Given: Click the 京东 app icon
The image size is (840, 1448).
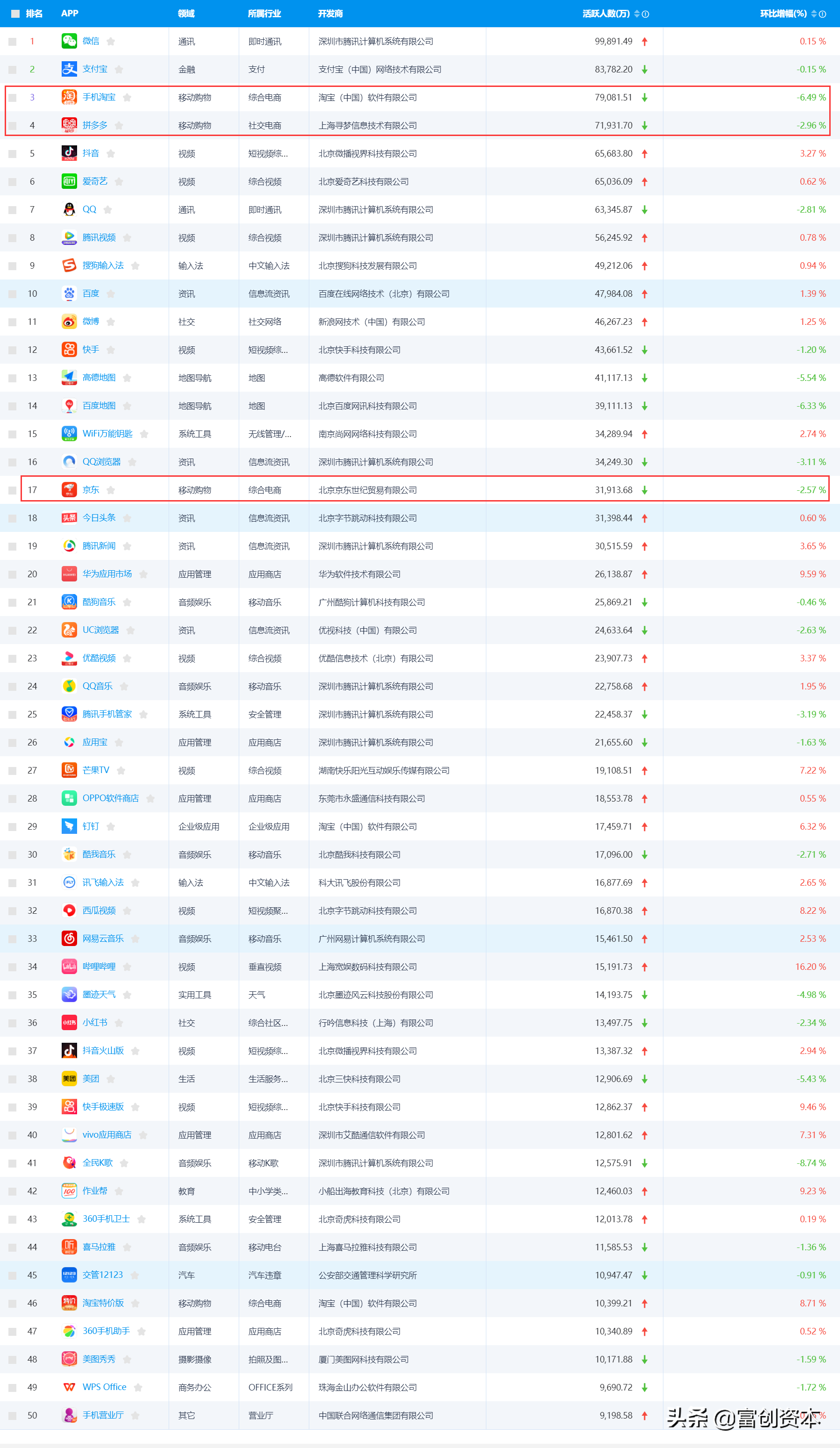Looking at the screenshot, I should (x=69, y=489).
